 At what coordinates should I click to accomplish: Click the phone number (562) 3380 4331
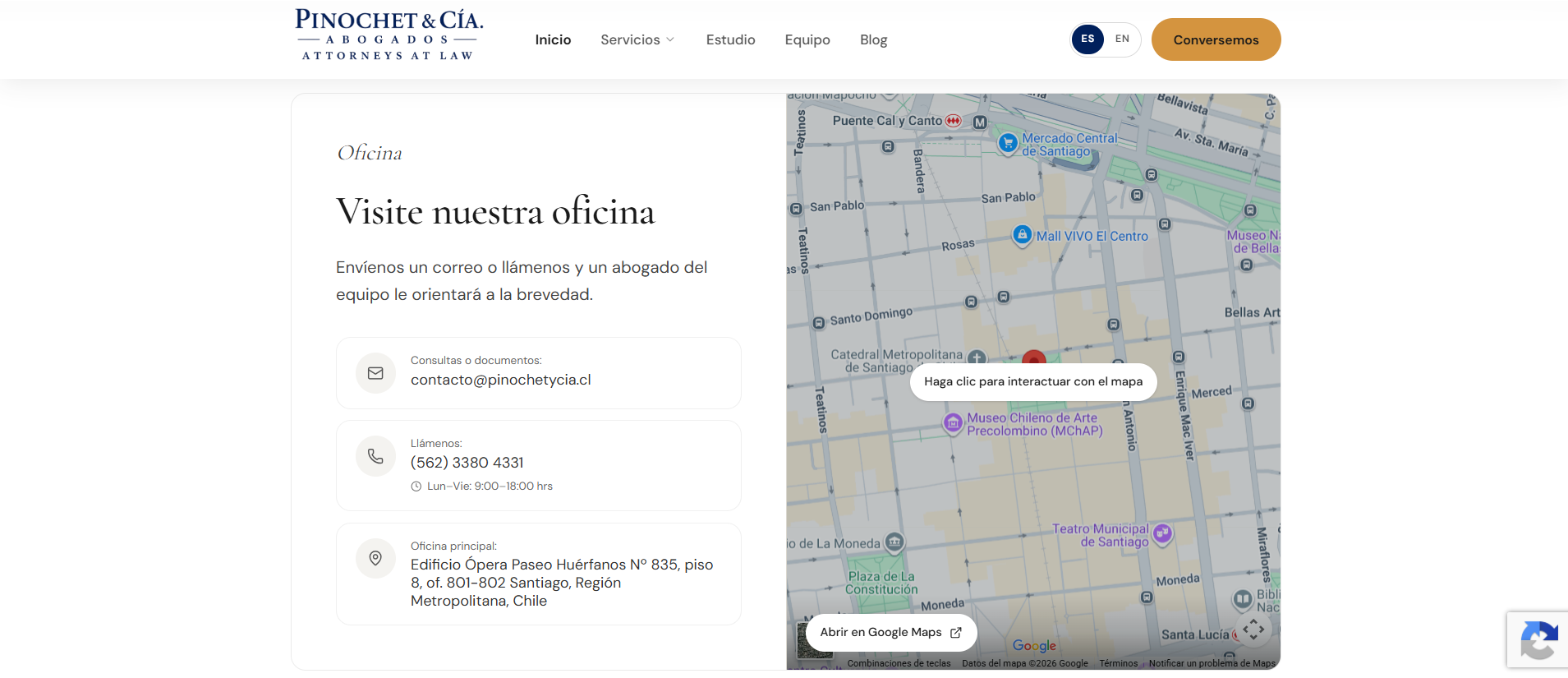(467, 463)
